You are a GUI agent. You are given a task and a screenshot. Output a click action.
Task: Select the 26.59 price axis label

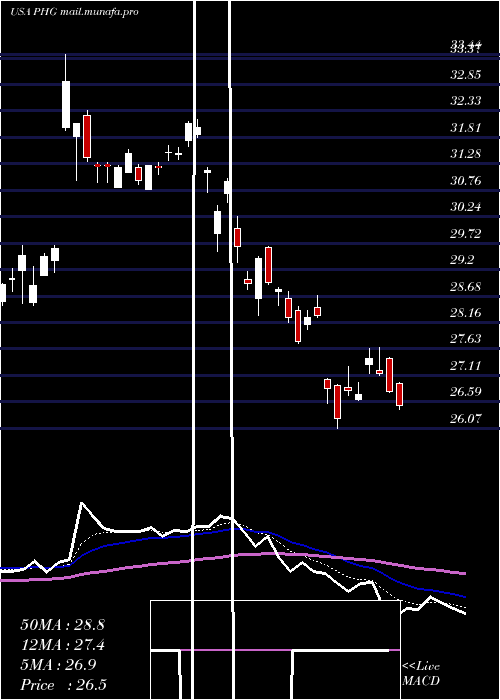coord(466,392)
